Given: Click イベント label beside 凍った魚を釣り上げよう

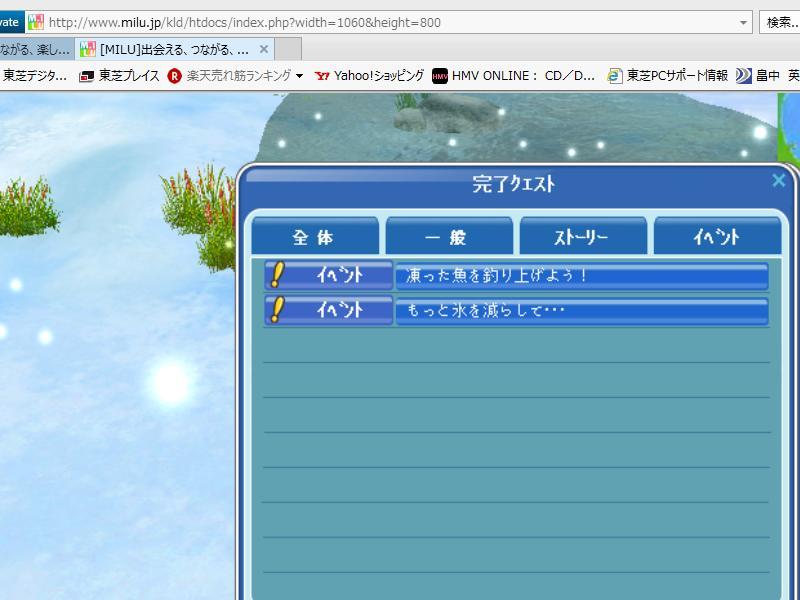Looking at the screenshot, I should click(x=339, y=276).
